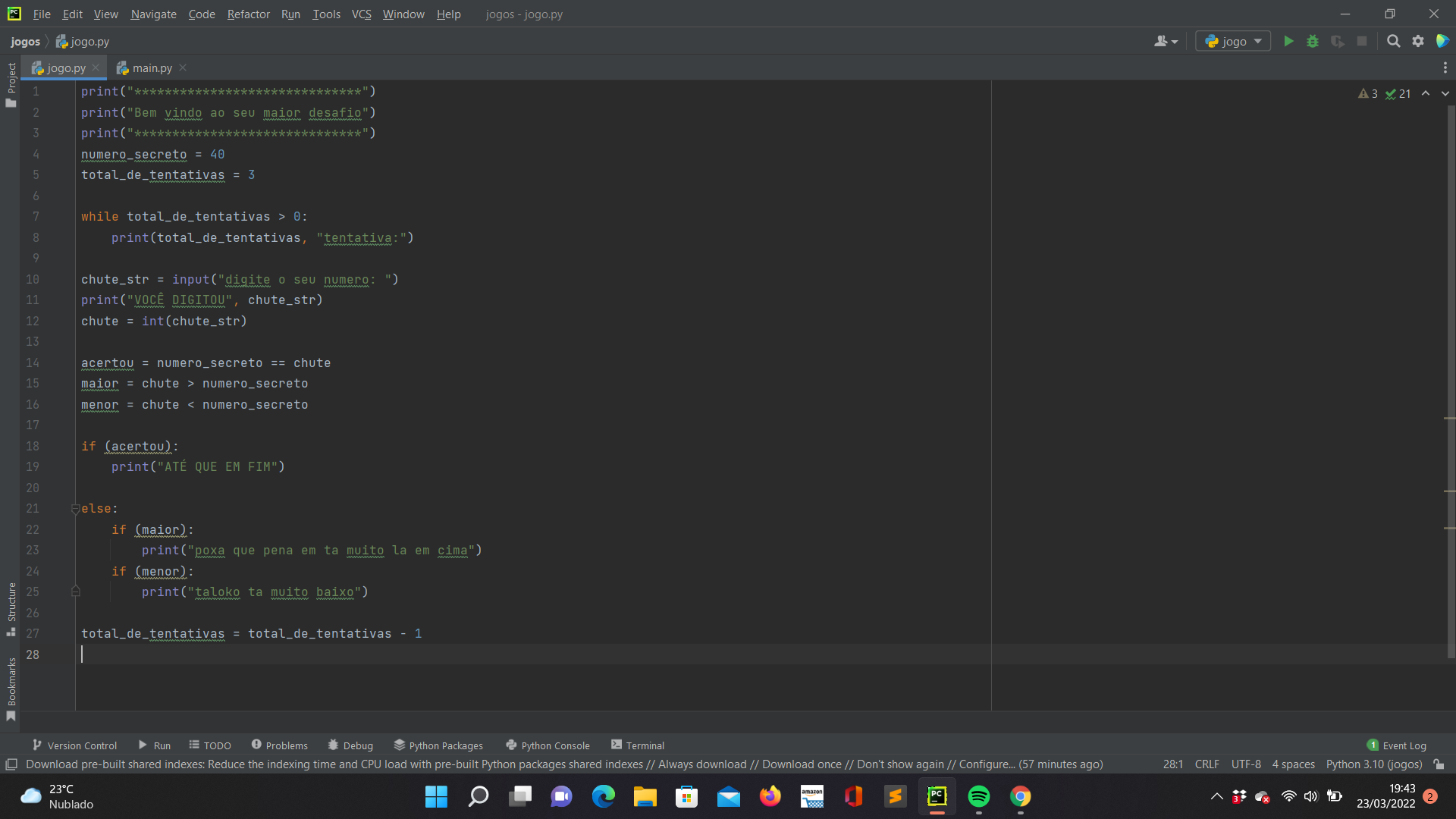Open Google Chrome from the taskbar
Image resolution: width=1456 pixels, height=819 pixels.
1020,796
